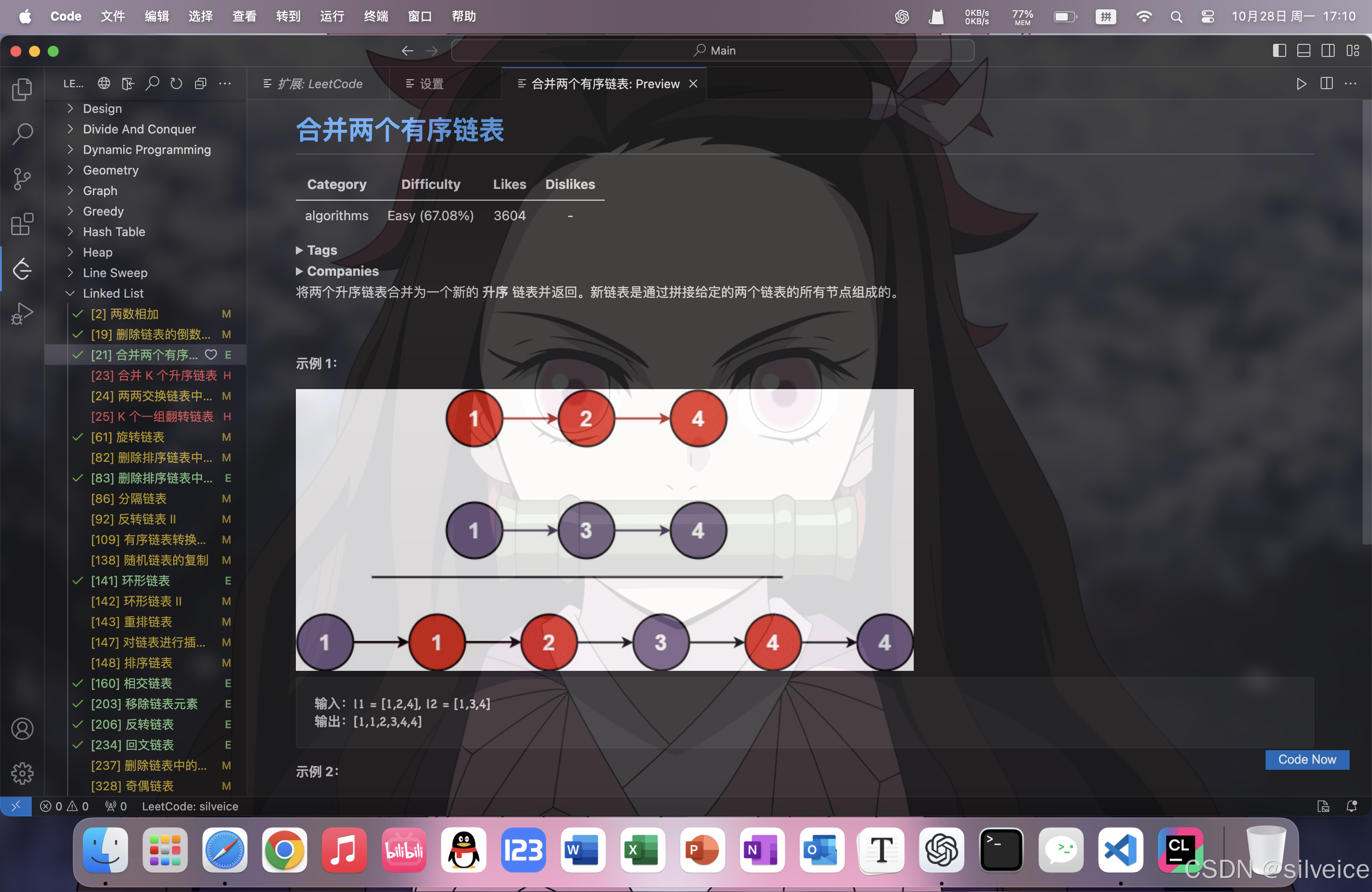The width and height of the screenshot is (1372, 892).
Task: Open Source Control view in activity bar
Action: point(22,179)
